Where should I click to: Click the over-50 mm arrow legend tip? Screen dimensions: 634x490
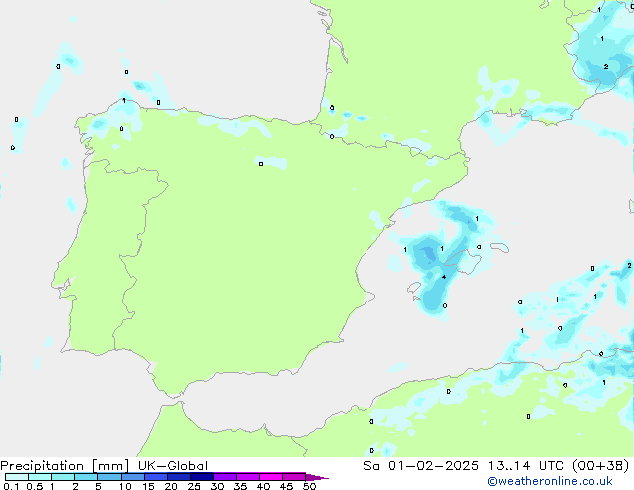click(317, 477)
